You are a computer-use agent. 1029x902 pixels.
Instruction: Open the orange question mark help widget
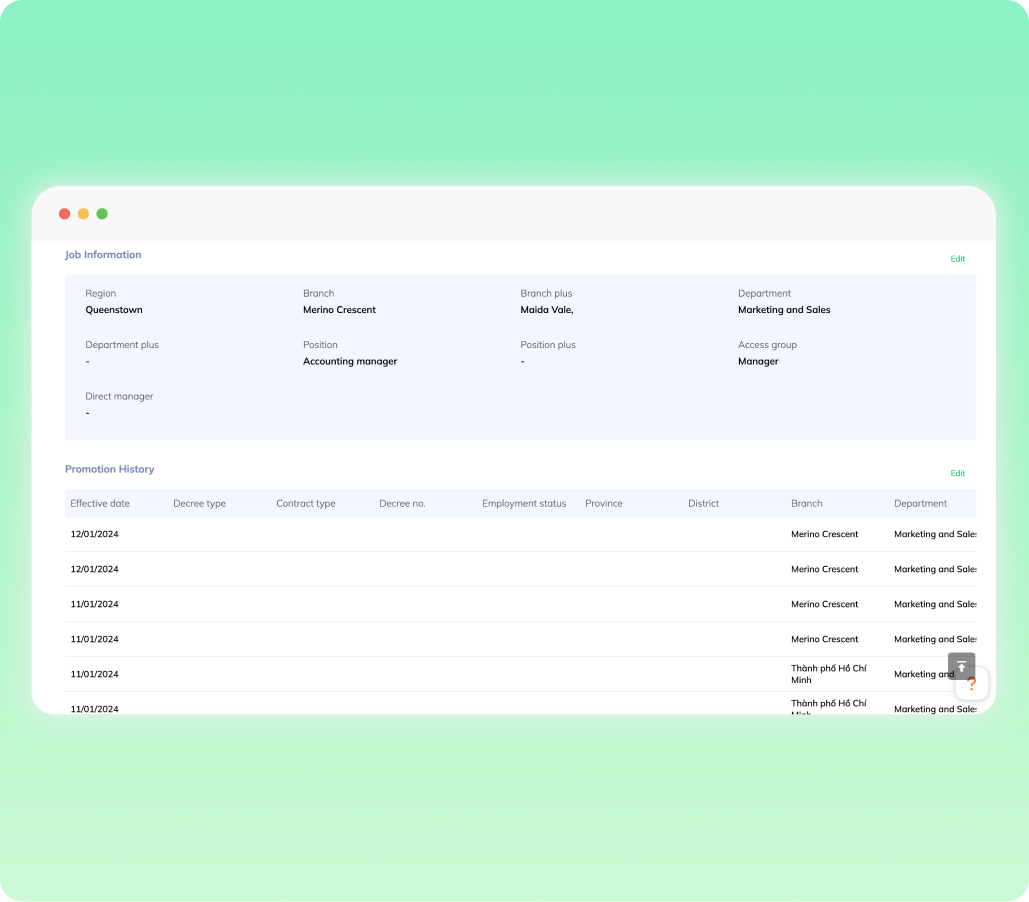tap(972, 685)
